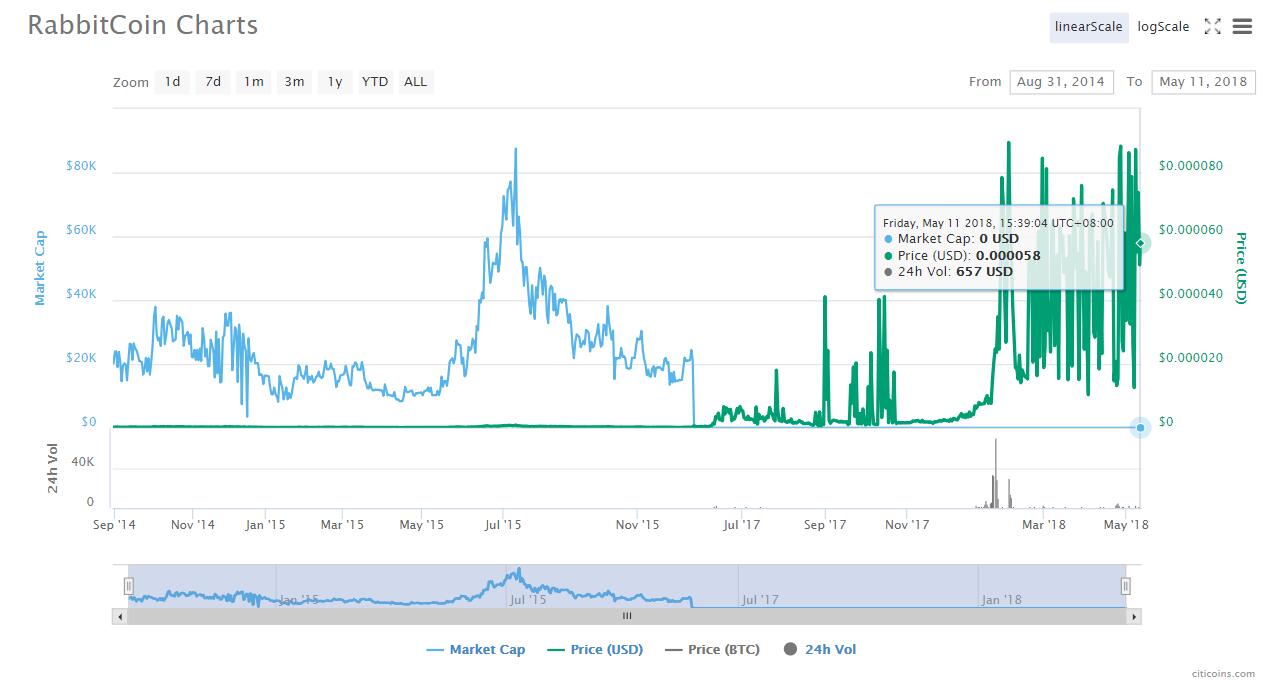Click the $0.000040 price axis value
The height and width of the screenshot is (684, 1279).
(1191, 294)
